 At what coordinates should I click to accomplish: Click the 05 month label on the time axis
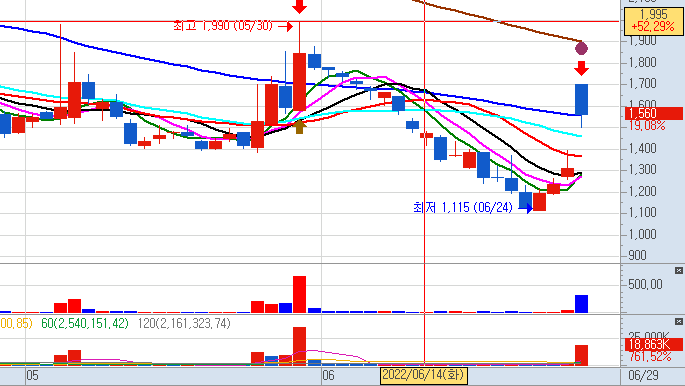coord(33,376)
